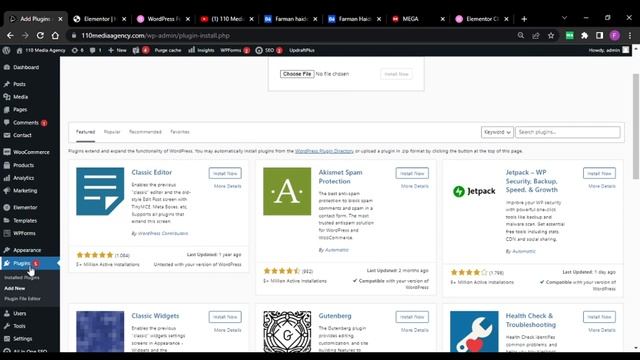Open a new browser tab
Image resolution: width=640 pixels, height=360 pixels.
(x=524, y=19)
